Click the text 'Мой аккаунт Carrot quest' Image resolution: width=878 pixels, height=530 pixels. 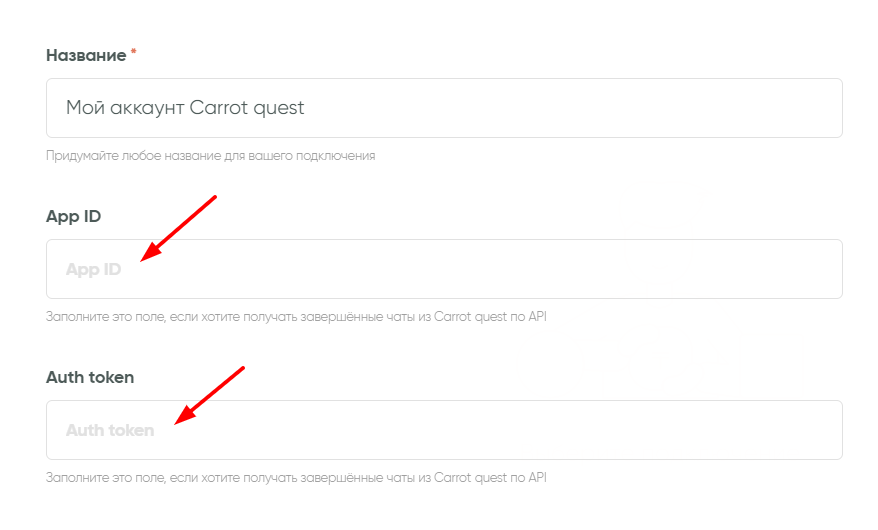[x=185, y=108]
